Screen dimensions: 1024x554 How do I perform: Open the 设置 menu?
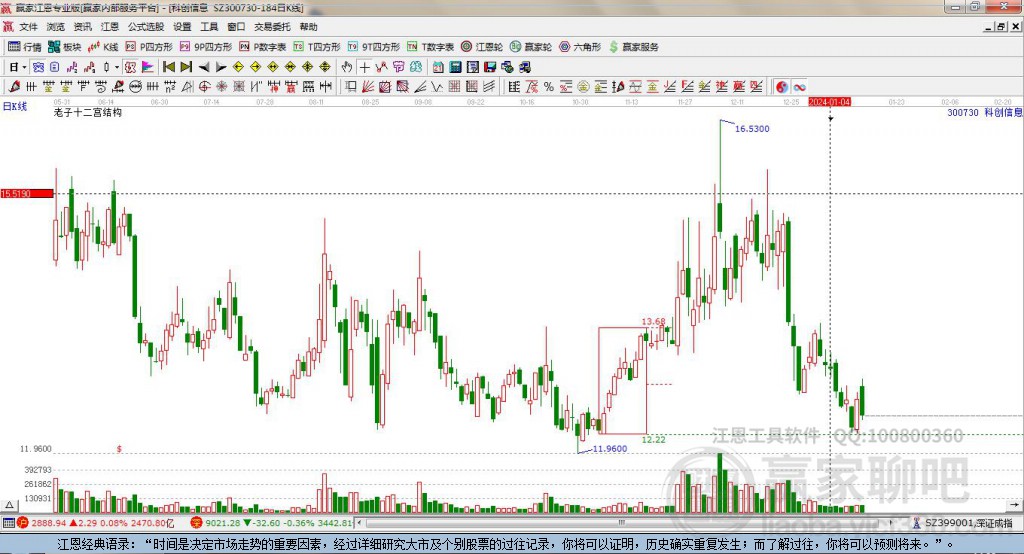182,27
